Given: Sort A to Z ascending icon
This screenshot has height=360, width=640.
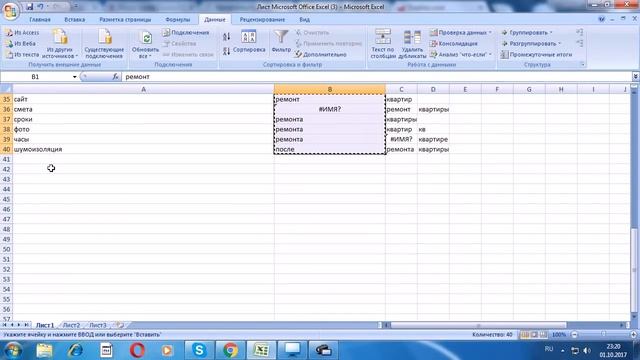Looking at the screenshot, I should tap(227, 37).
